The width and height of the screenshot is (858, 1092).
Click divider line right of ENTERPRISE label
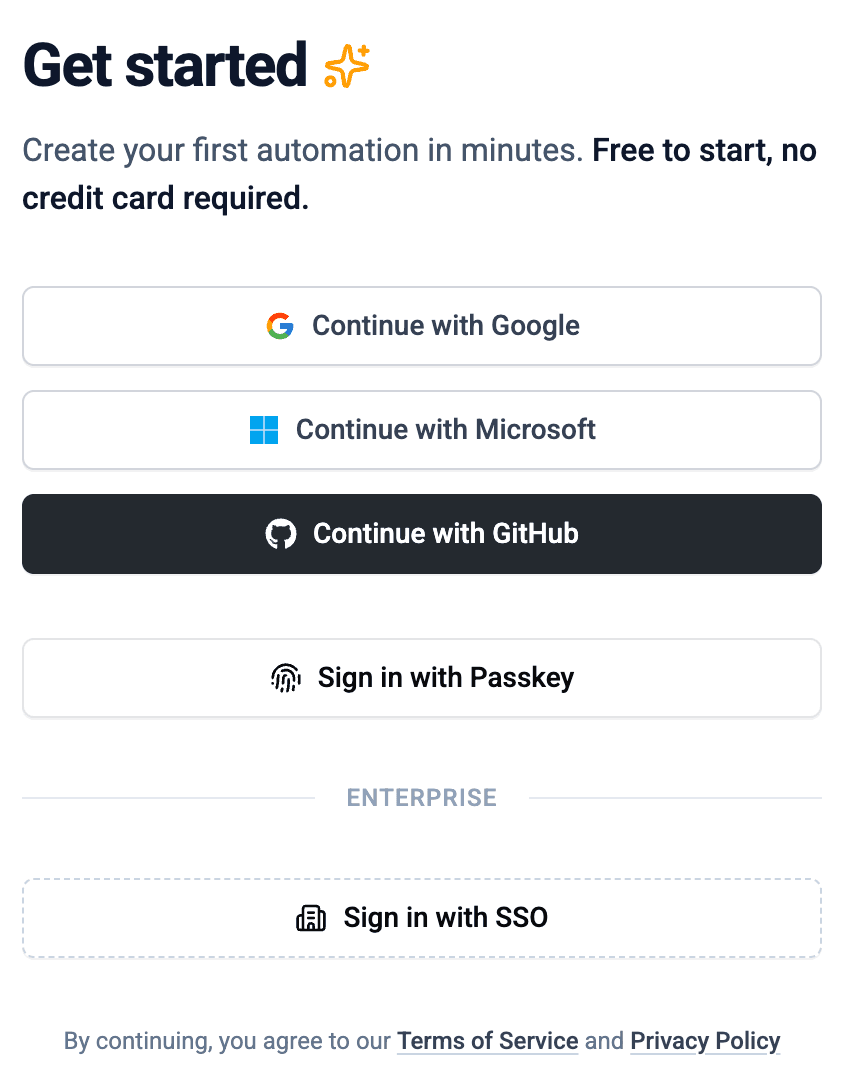pyautogui.click(x=675, y=798)
